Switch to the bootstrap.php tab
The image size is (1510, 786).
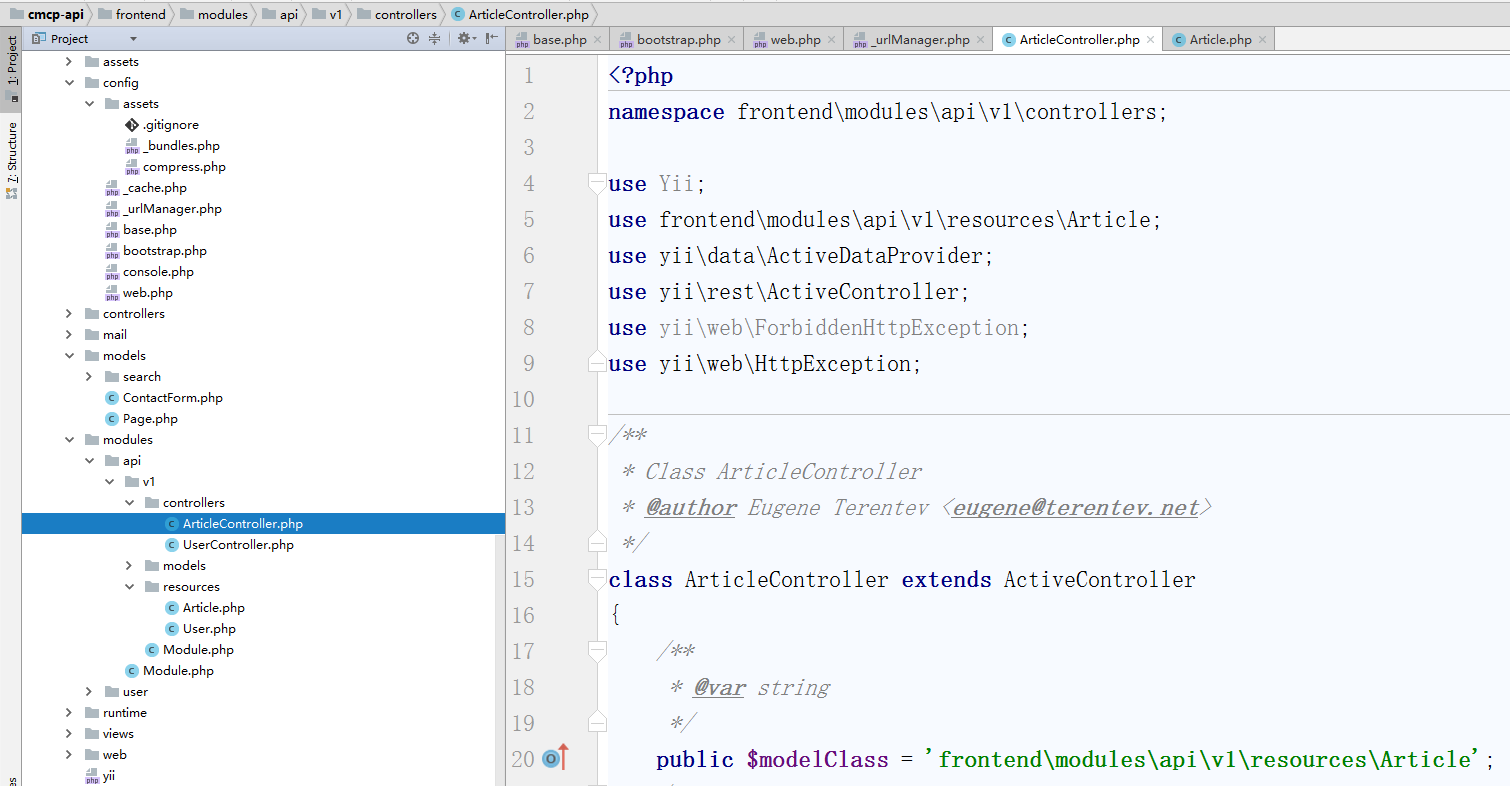[x=677, y=40]
